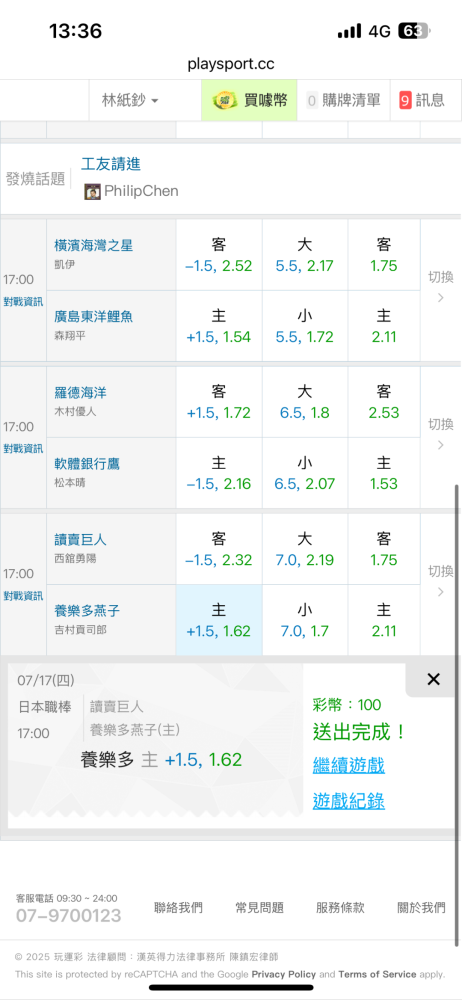Close the bet confirmation popup
The width and height of the screenshot is (462, 1000).
point(433,679)
